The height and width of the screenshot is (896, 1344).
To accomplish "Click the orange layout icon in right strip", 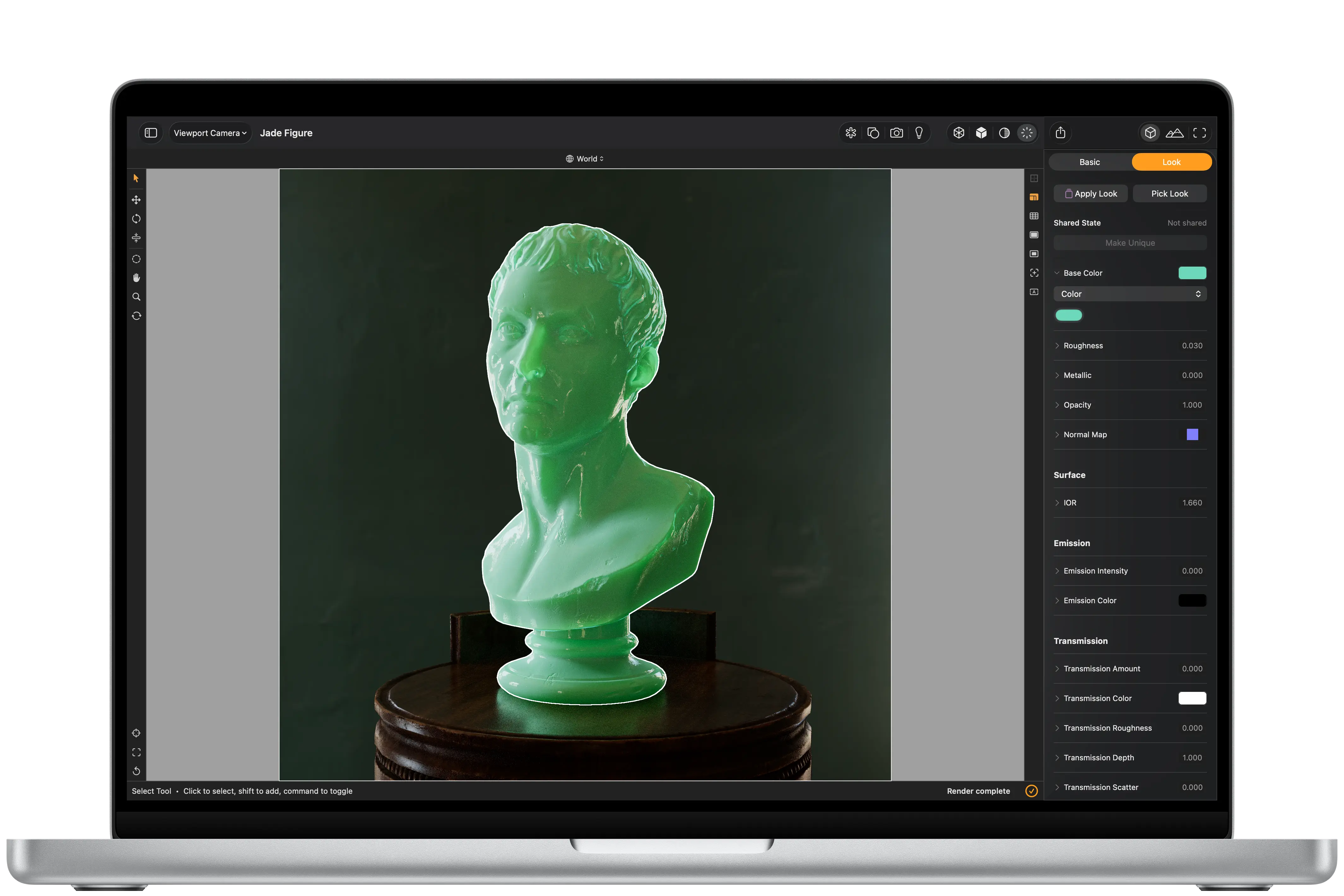I will point(1034,197).
